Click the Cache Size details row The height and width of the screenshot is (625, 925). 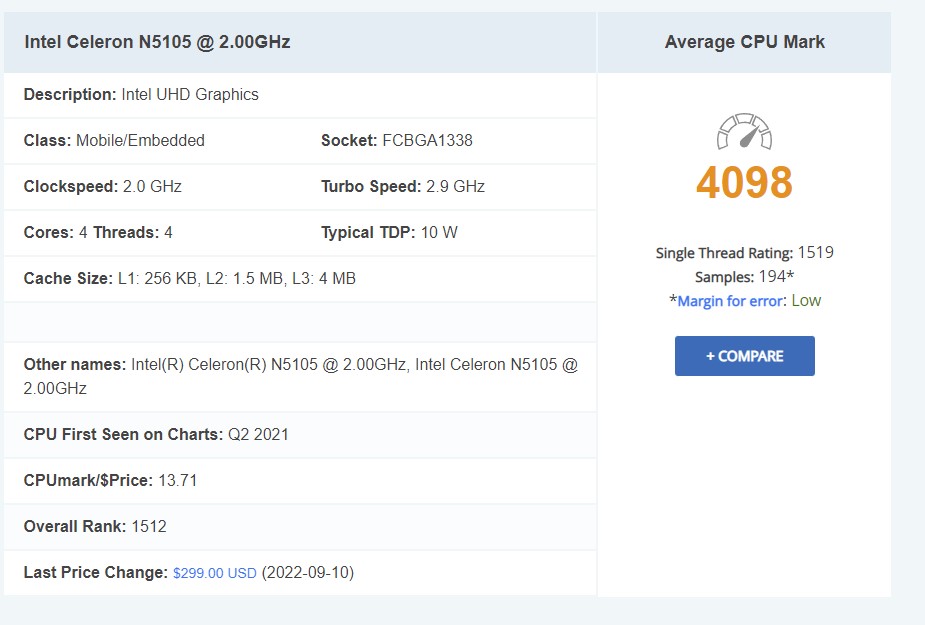(190, 278)
